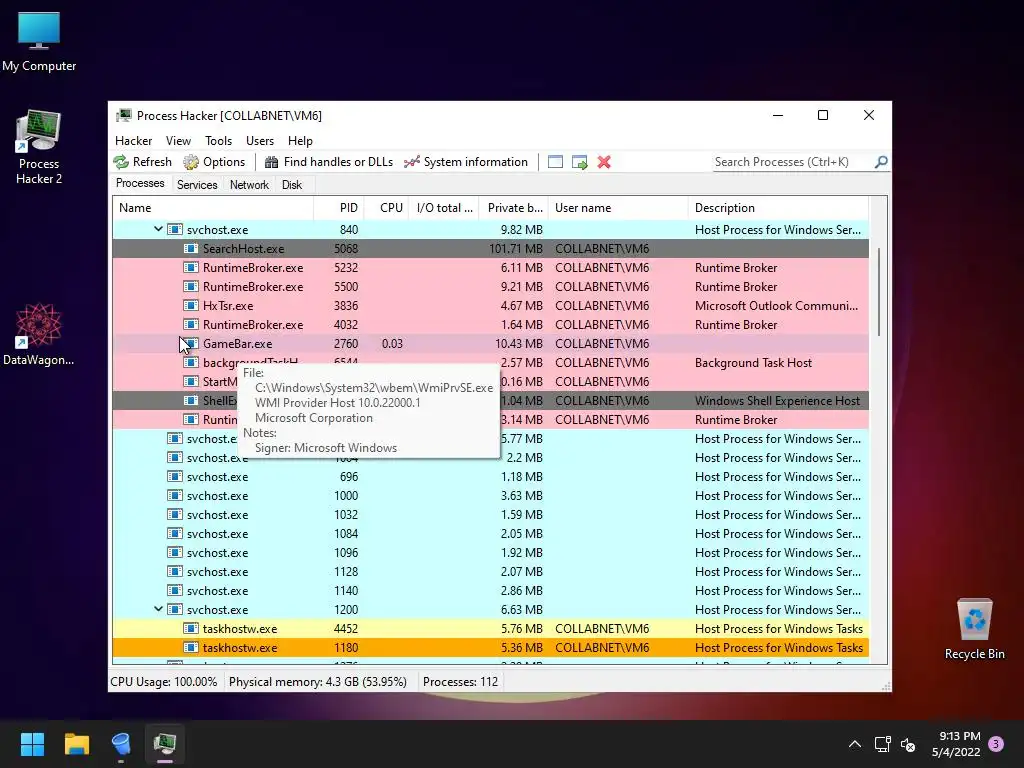Image resolution: width=1024 pixels, height=768 pixels.
Task: Click the 101.71 MB private bytes value
Action: [516, 248]
